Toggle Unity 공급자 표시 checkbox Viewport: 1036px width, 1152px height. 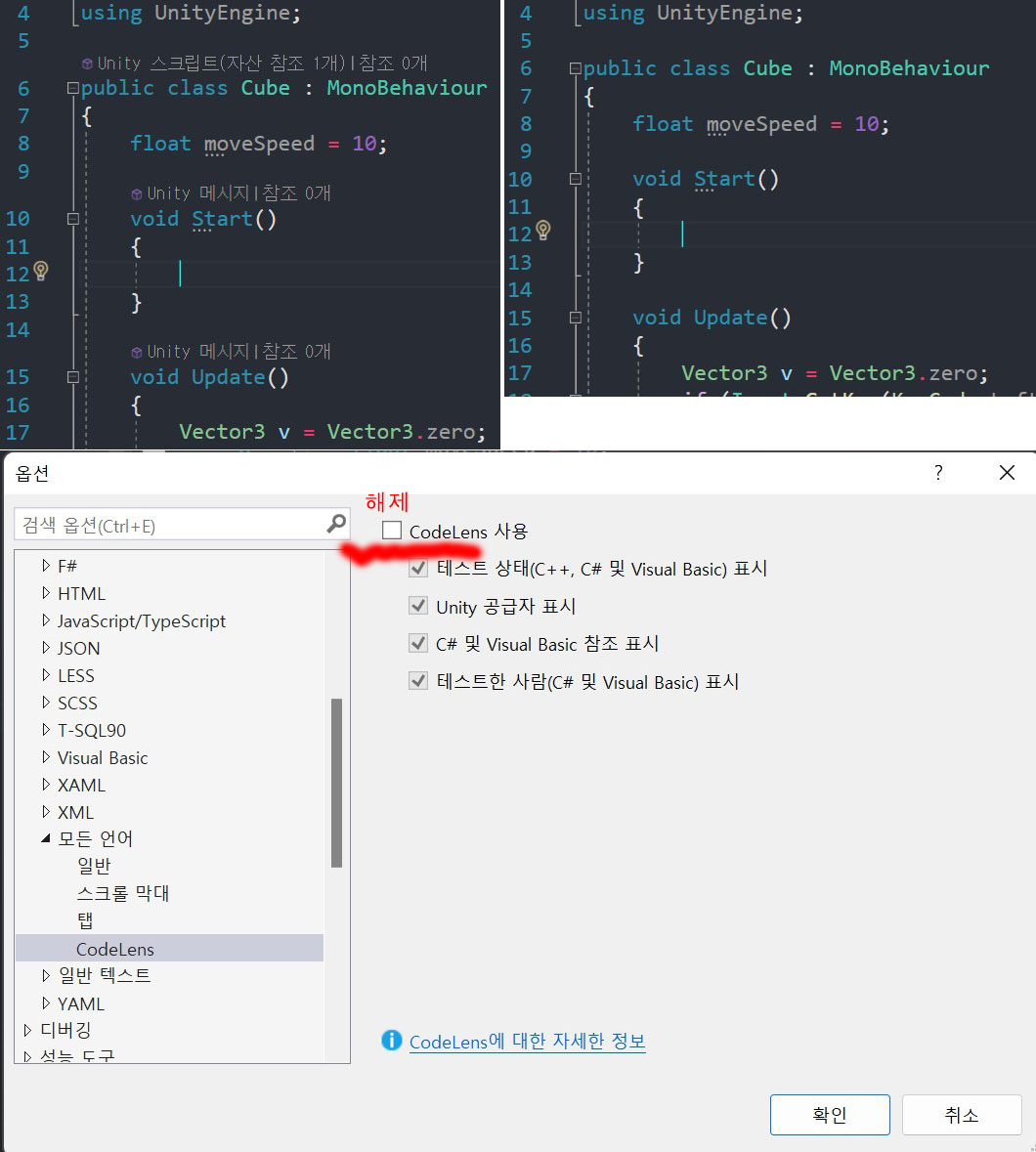tap(418, 606)
